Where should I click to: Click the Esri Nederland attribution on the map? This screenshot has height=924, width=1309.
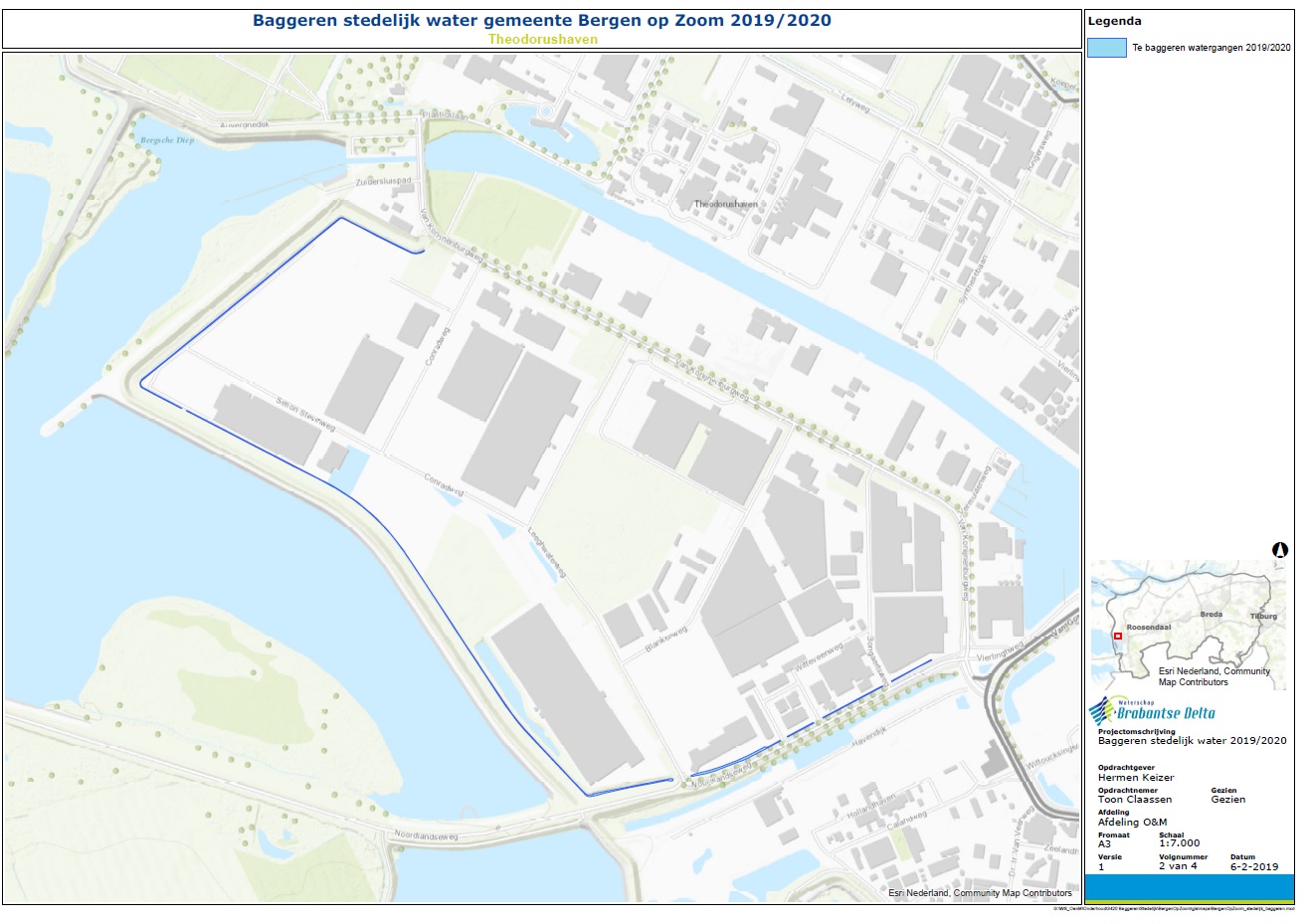tap(980, 893)
